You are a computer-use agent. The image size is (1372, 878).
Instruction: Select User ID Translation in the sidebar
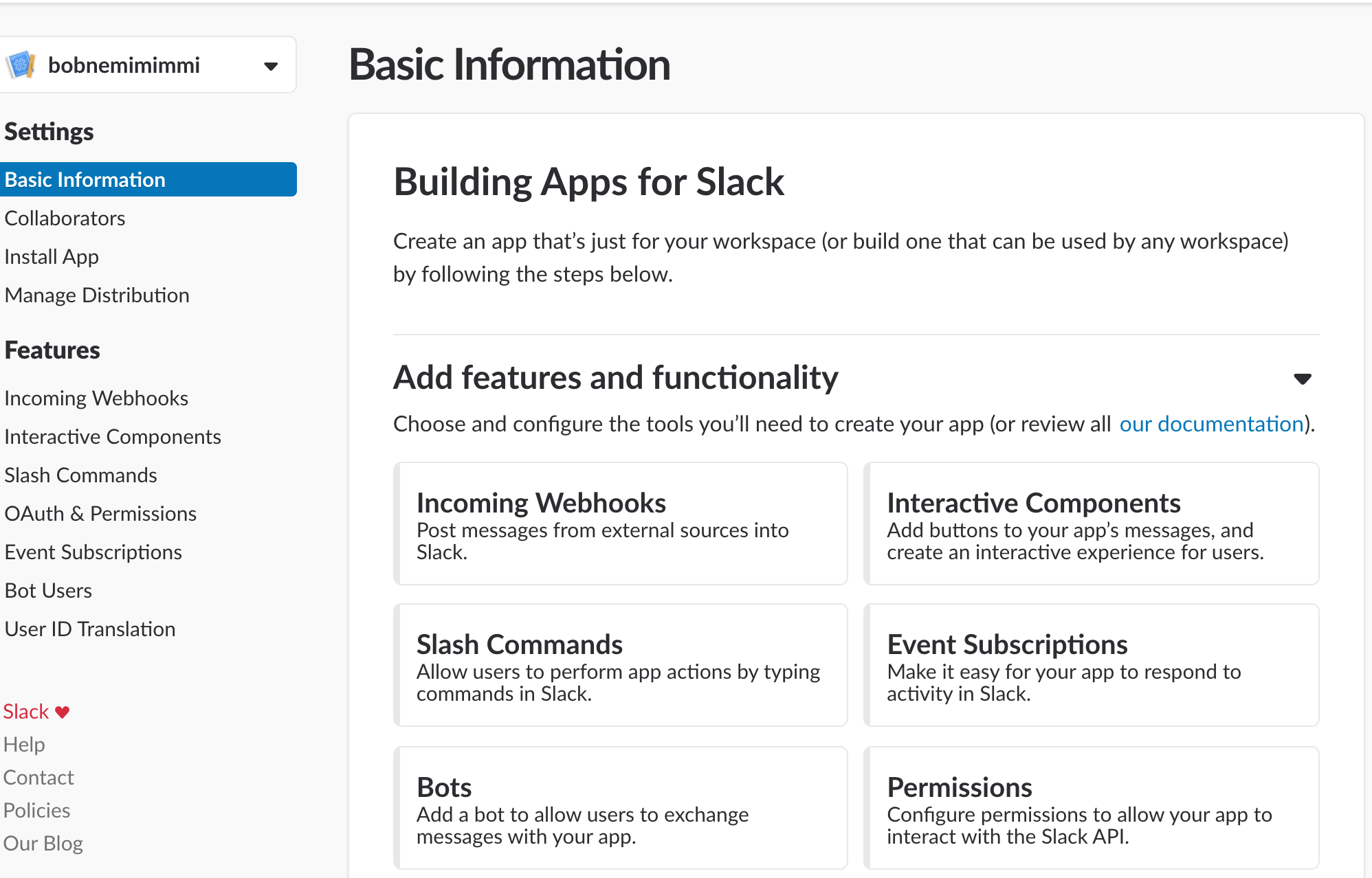(x=90, y=629)
